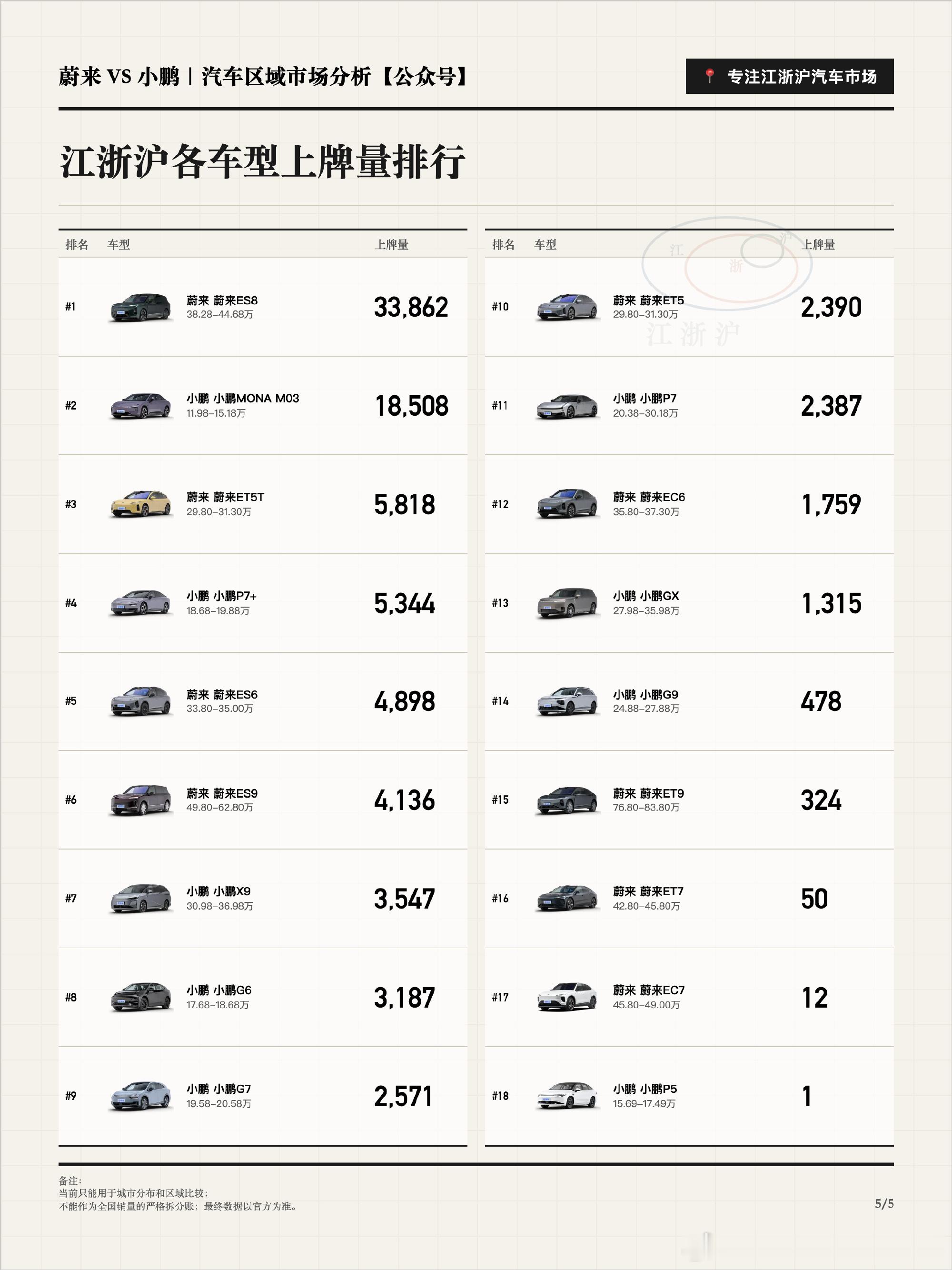Click the left table 车型 column header

tap(118, 245)
